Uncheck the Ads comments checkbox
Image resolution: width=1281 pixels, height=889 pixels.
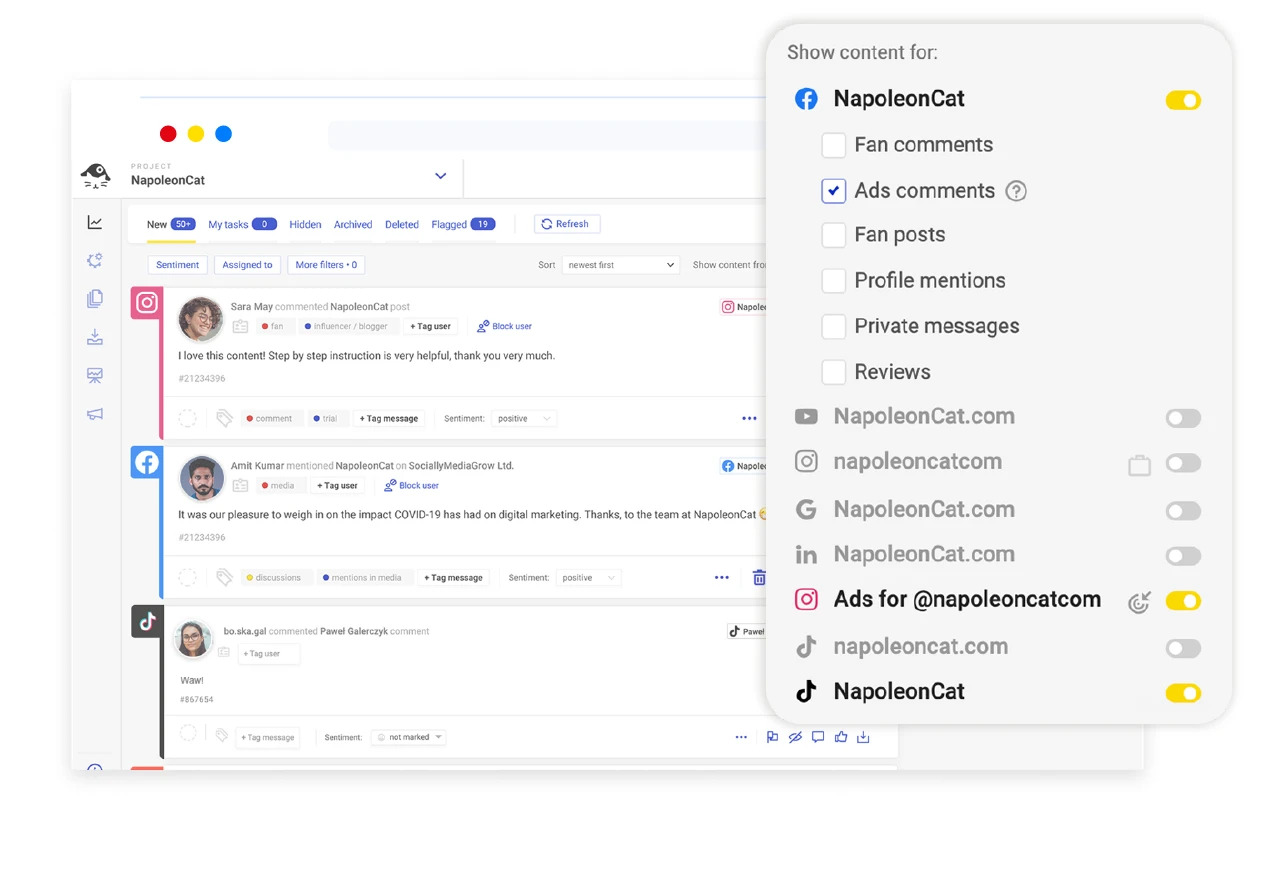[833, 191]
